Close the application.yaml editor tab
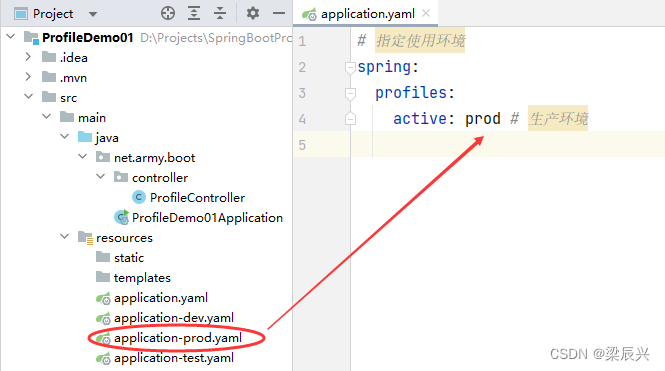 (x=426, y=14)
